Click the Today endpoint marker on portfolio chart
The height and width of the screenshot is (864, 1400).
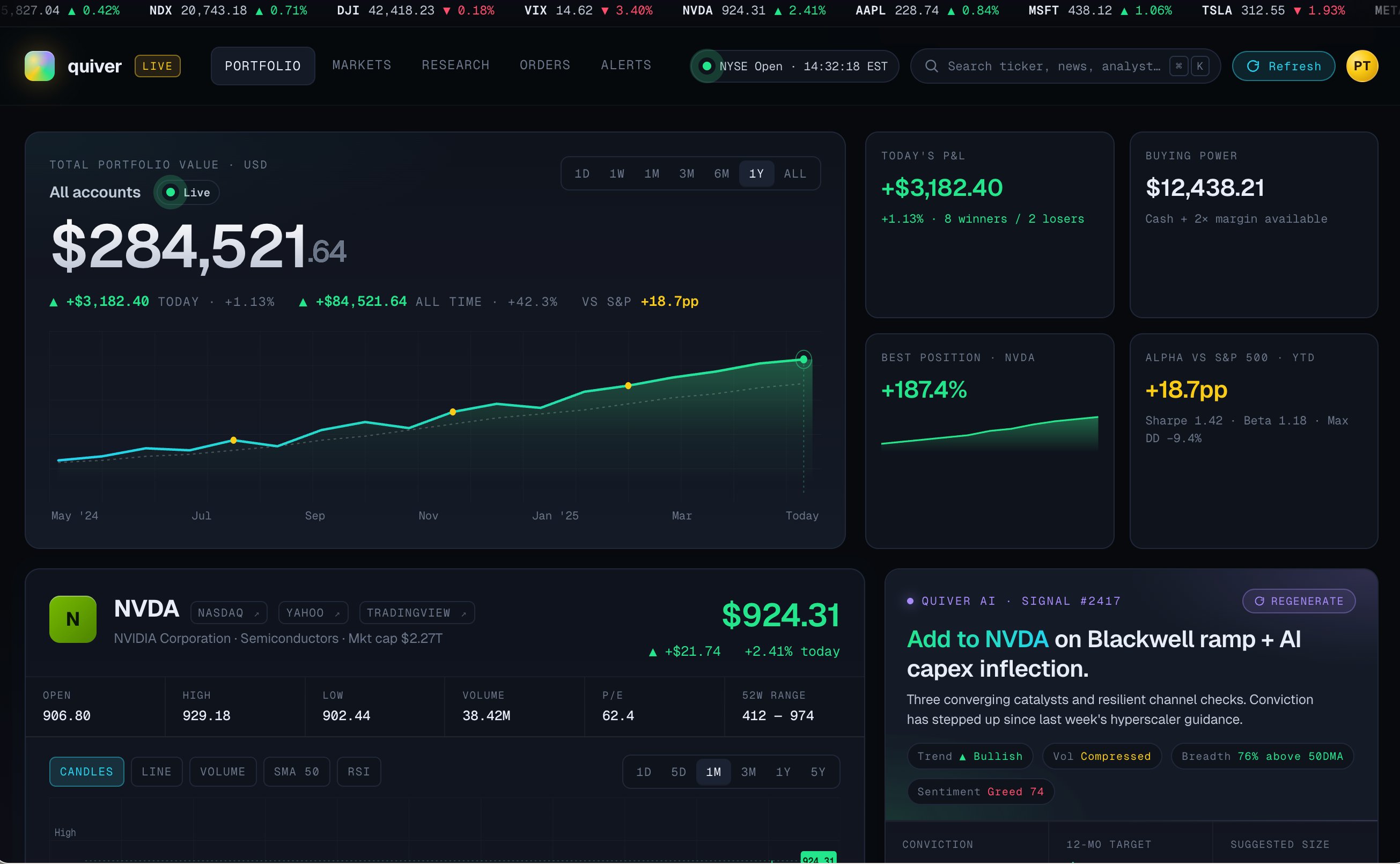click(804, 360)
